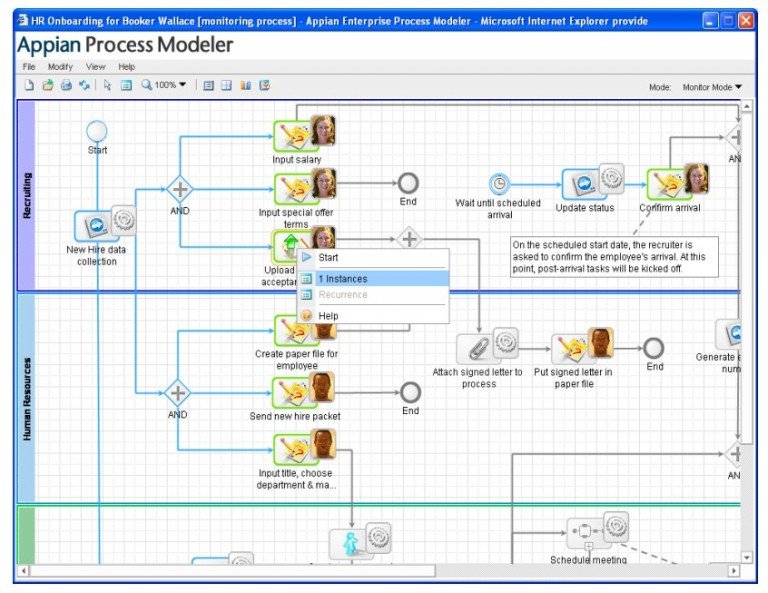Screen dimensions: 768x593
Task: Click the magnifier zoom icon
Action: coord(146,85)
